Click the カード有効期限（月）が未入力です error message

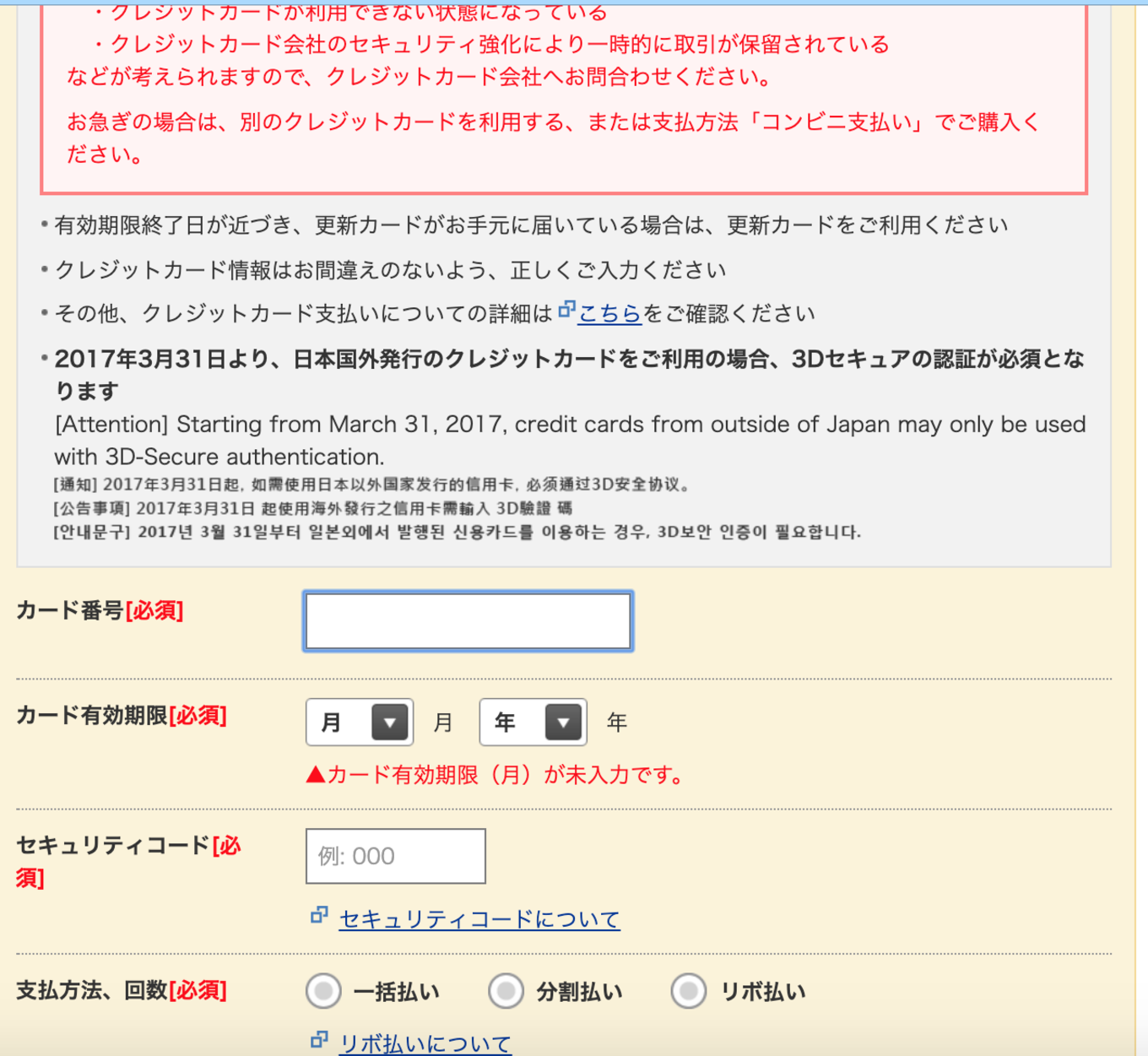[x=495, y=775]
